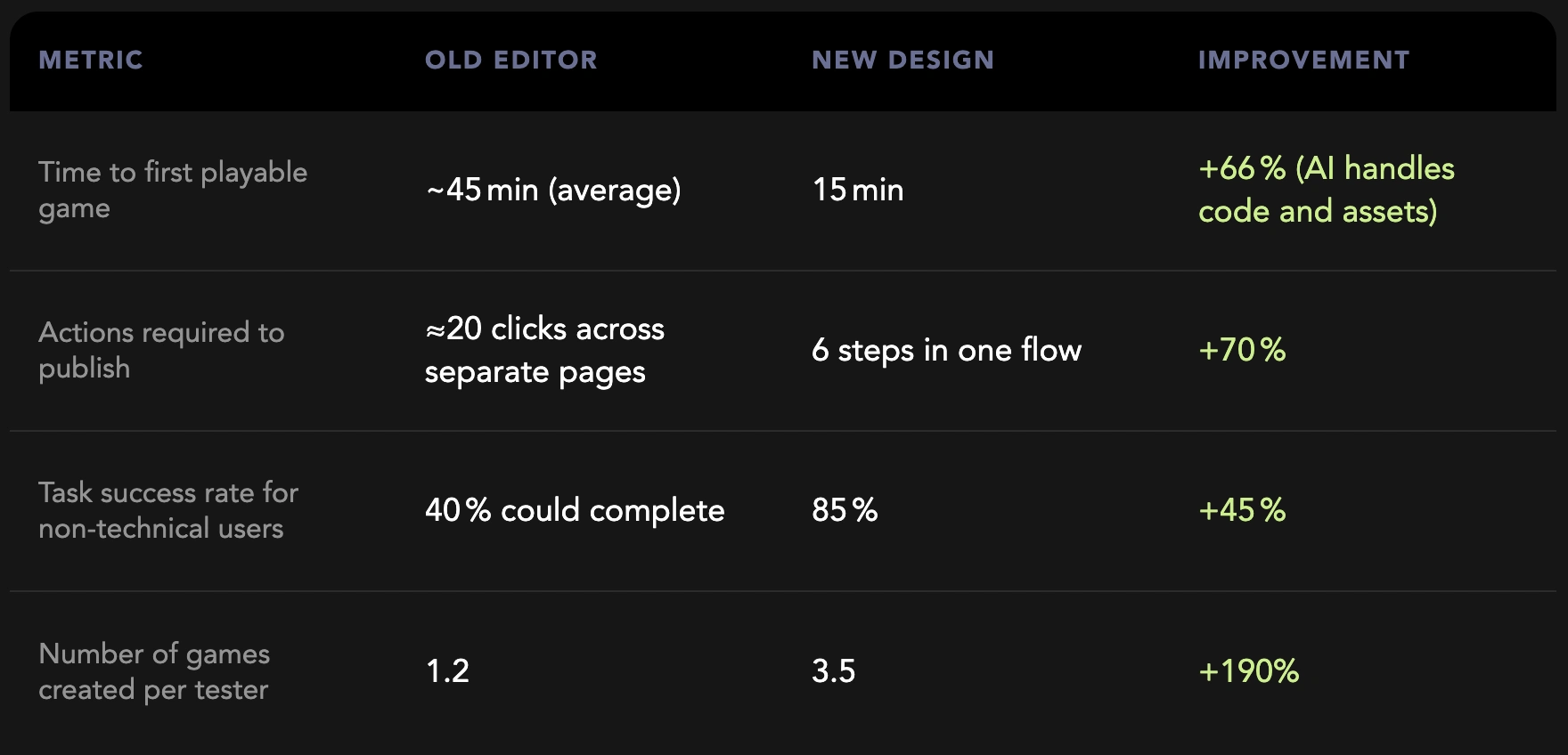Click the '6 steps in one flow' cell
1568x755 pixels.
pos(946,350)
